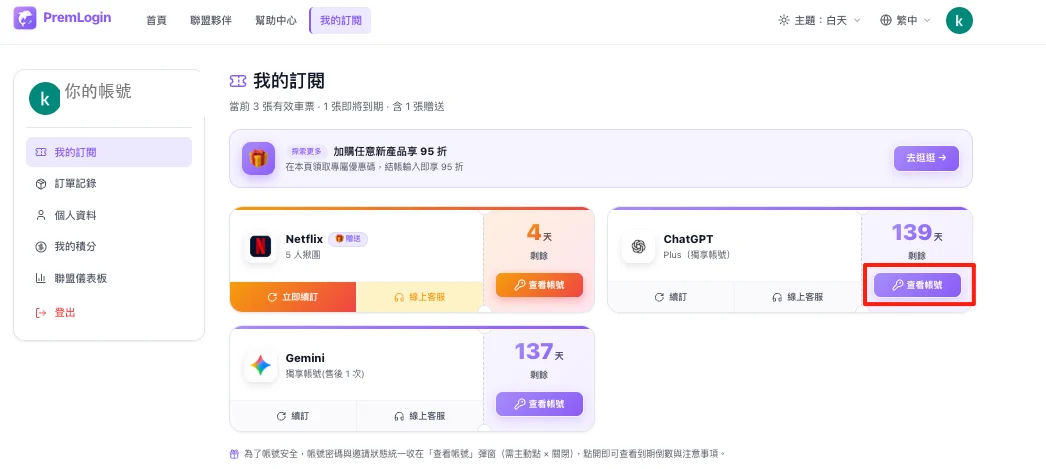Click 查看帳號 on the Netflix card
Screen dimensions: 1046x469
(539, 285)
